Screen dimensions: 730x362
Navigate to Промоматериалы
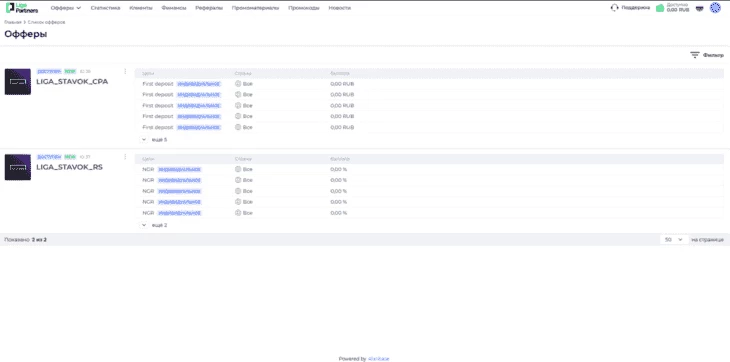[255, 8]
